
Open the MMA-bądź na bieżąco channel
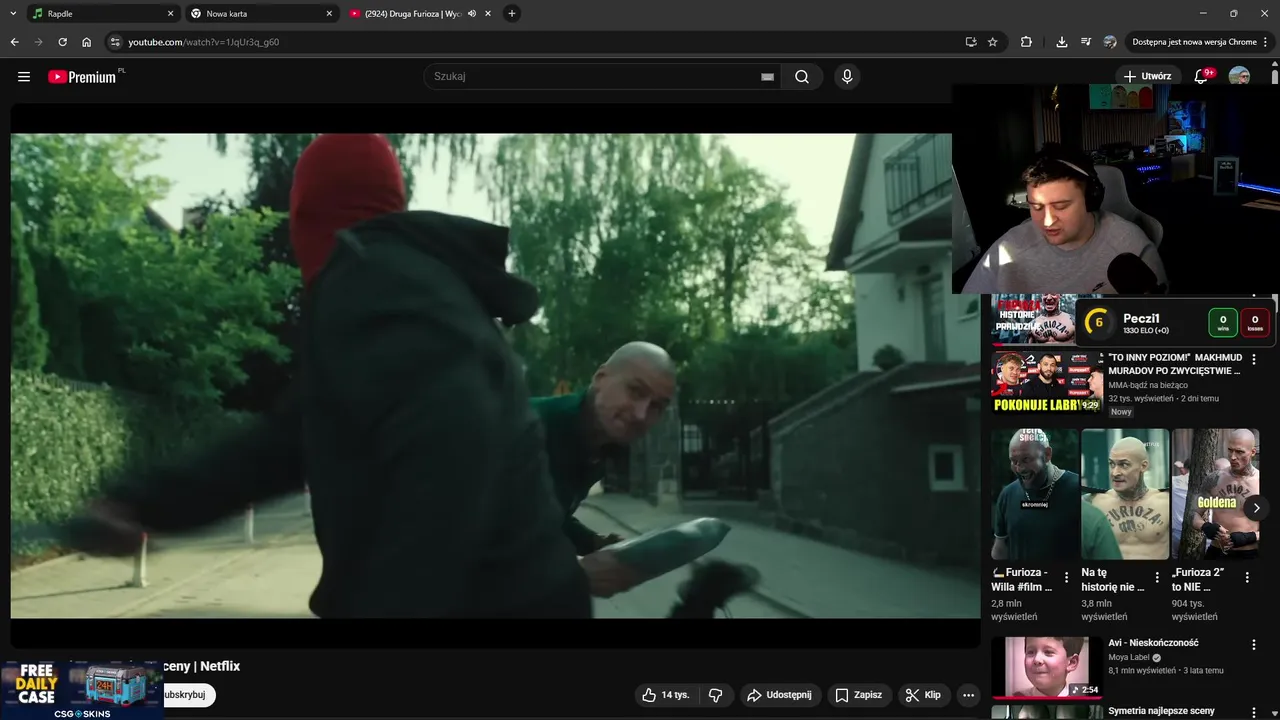coord(1148,385)
